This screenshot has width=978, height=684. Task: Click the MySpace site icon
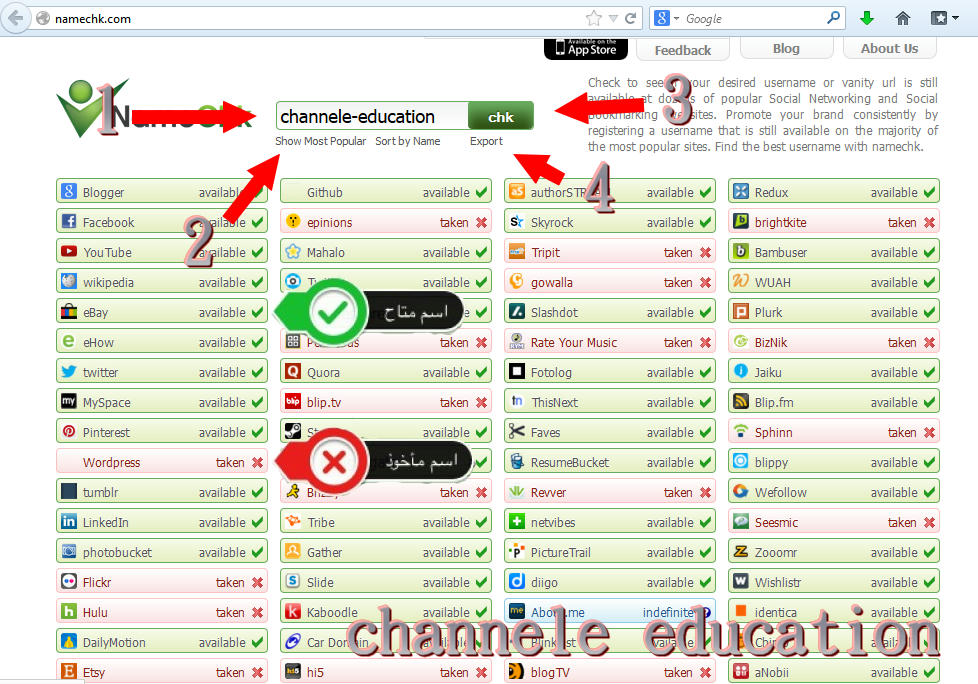(69, 401)
